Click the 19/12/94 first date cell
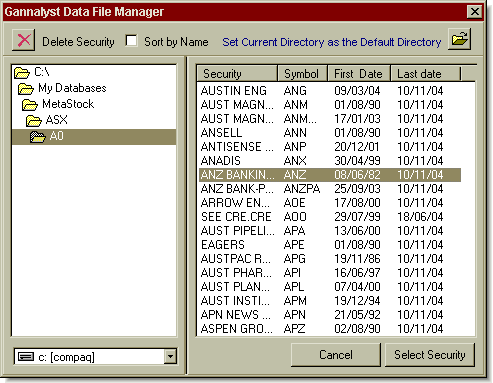 pyautogui.click(x=357, y=301)
